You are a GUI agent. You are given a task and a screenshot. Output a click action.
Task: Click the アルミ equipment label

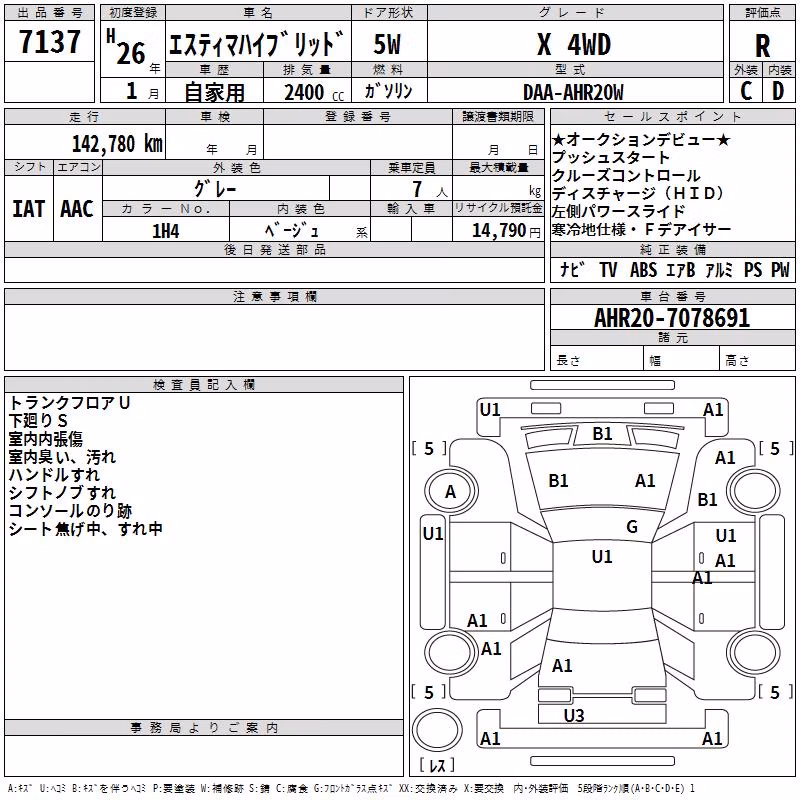pos(719,269)
